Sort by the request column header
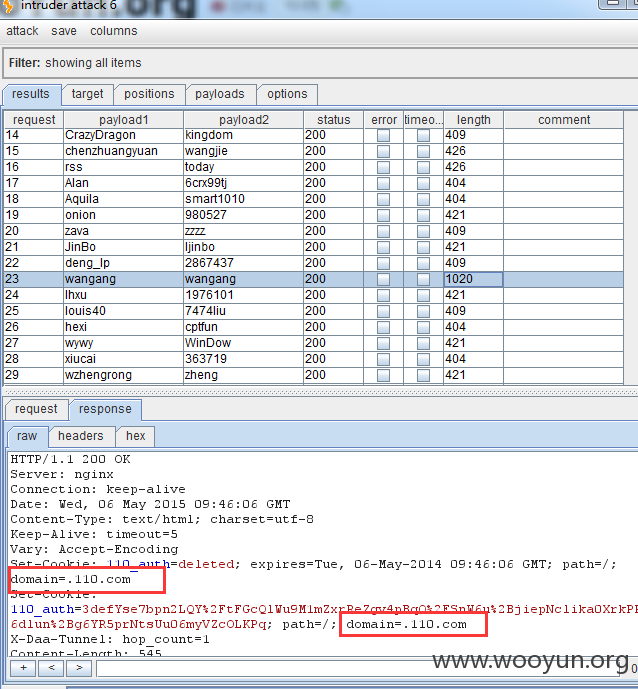The image size is (638, 689). click(34, 120)
